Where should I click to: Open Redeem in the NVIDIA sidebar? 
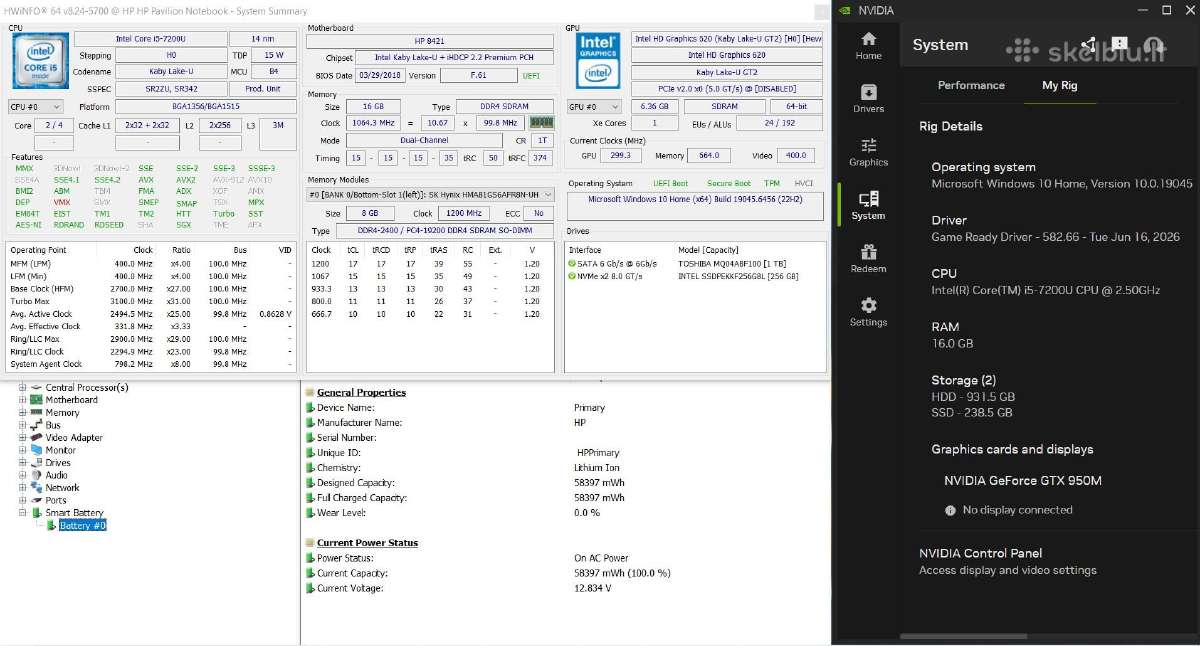tap(868, 259)
